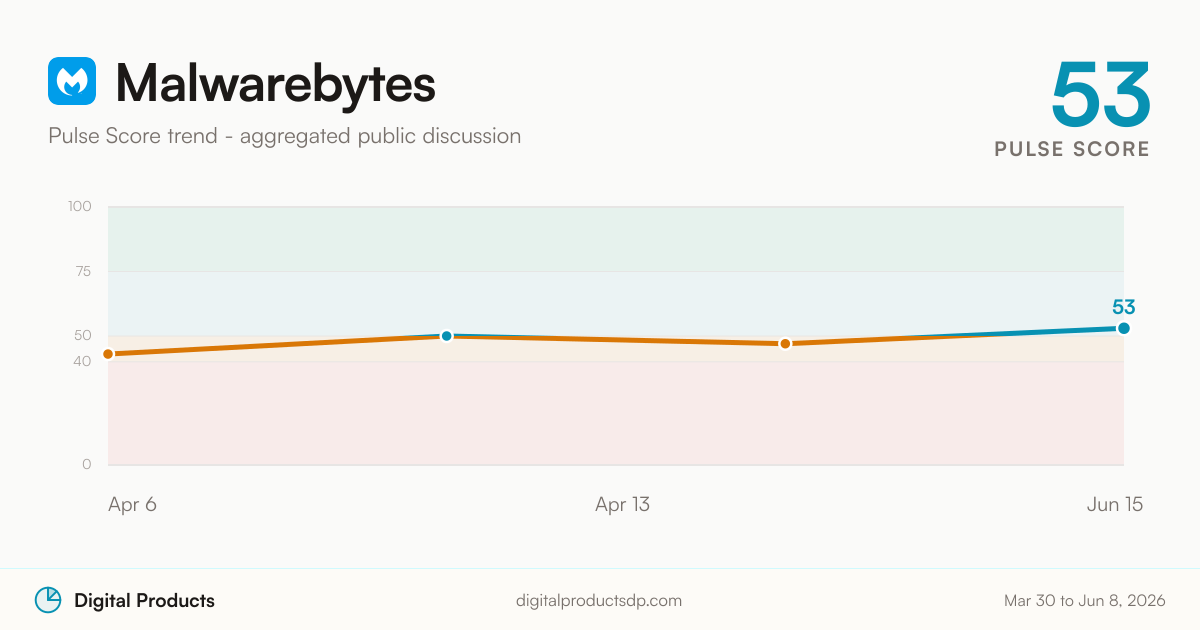Click the 100 y-axis label
The image size is (1200, 630).
(x=80, y=207)
